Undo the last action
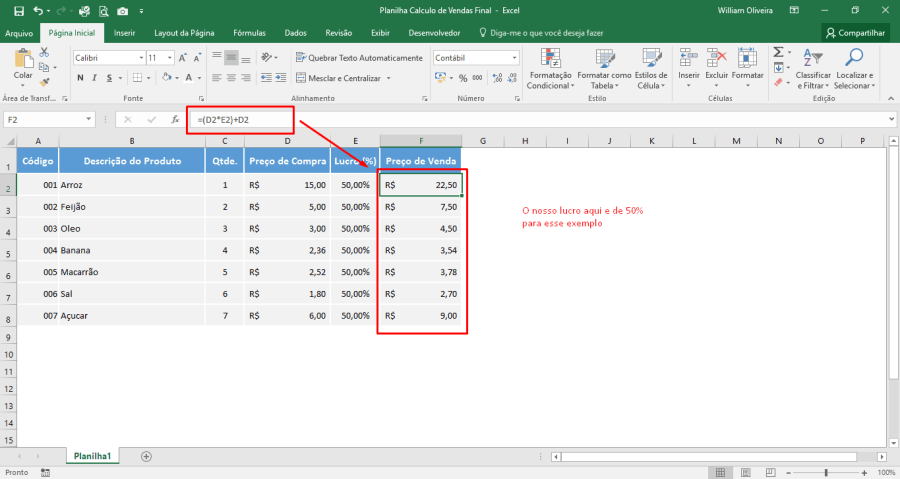 (x=38, y=11)
